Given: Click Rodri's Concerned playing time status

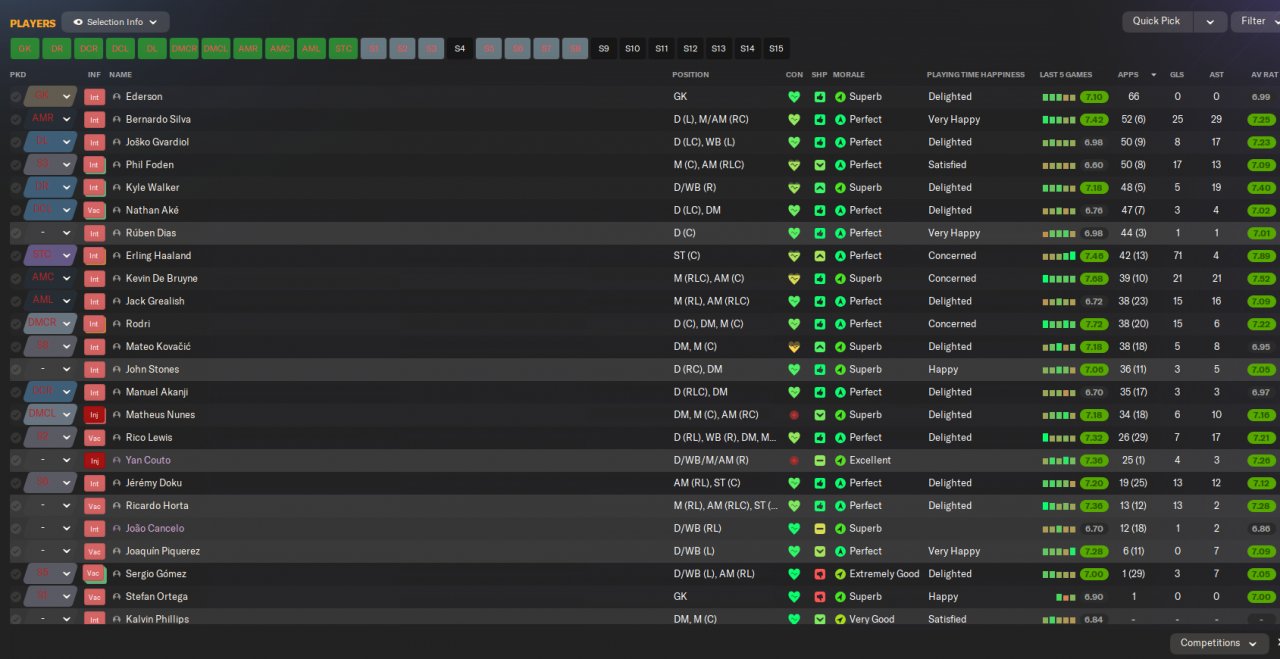Looking at the screenshot, I should point(952,324).
